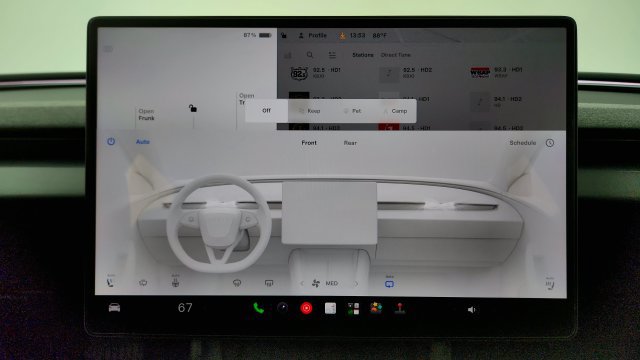Adjust the passenger side dashboard air vent
This screenshot has width=640, height=360.
pos(440,204)
